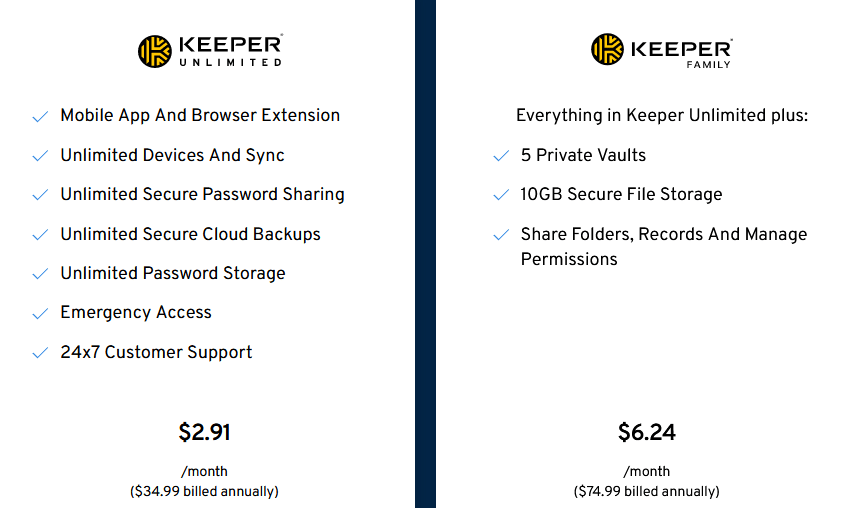852x508 pixels.
Task: Click checkmark next to Share Folders, Records
Action: pos(501,235)
